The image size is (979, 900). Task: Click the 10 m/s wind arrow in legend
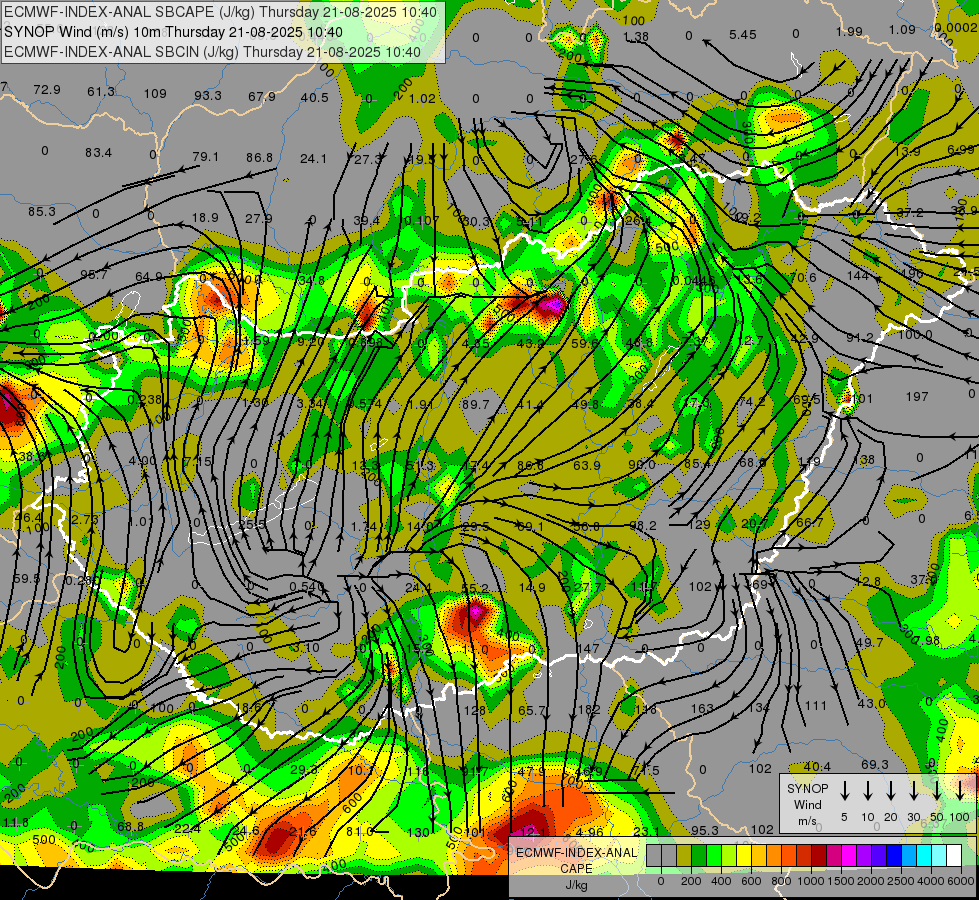click(867, 790)
